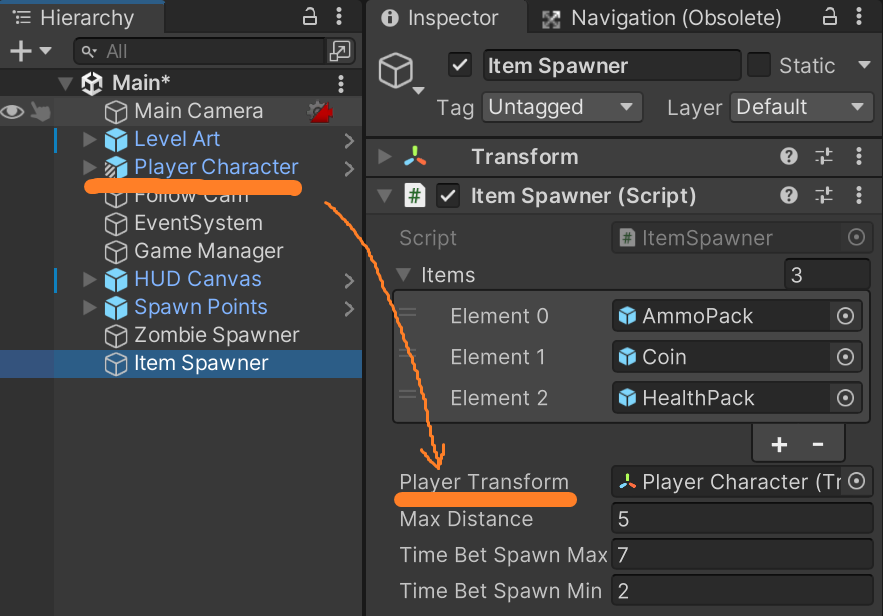883x616 pixels.
Task: Open the scene search window icon beside Hierarchy search
Action: [340, 51]
